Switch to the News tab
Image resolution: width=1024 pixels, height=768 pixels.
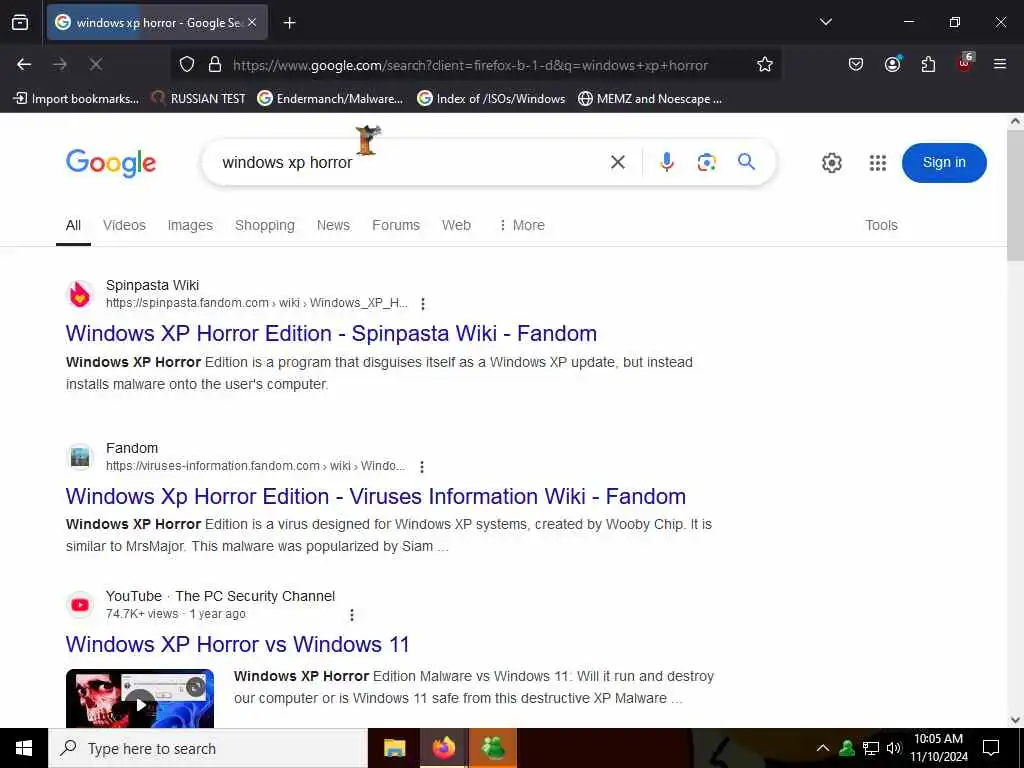point(333,225)
